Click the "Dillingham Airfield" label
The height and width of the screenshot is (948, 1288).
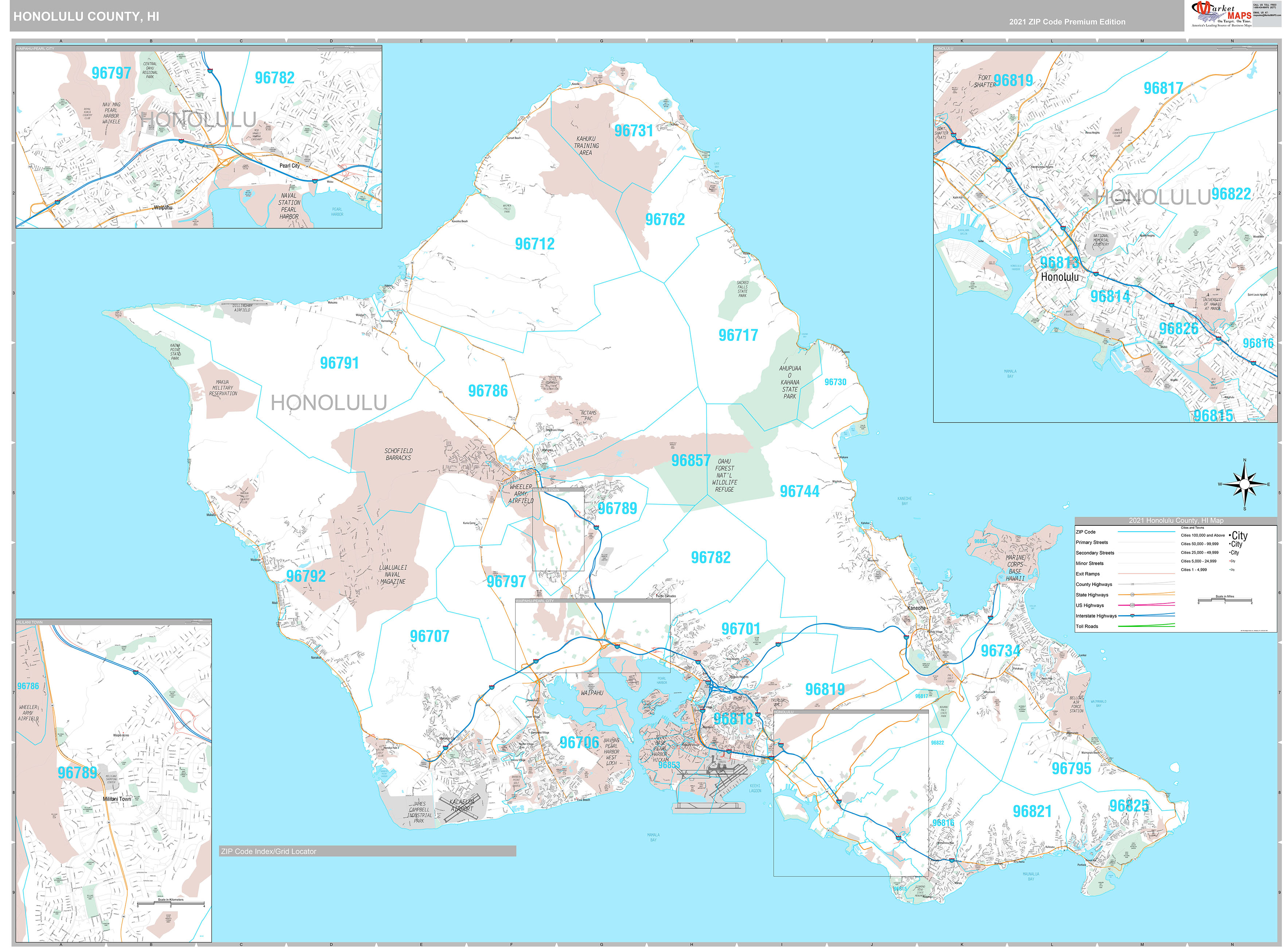[242, 308]
